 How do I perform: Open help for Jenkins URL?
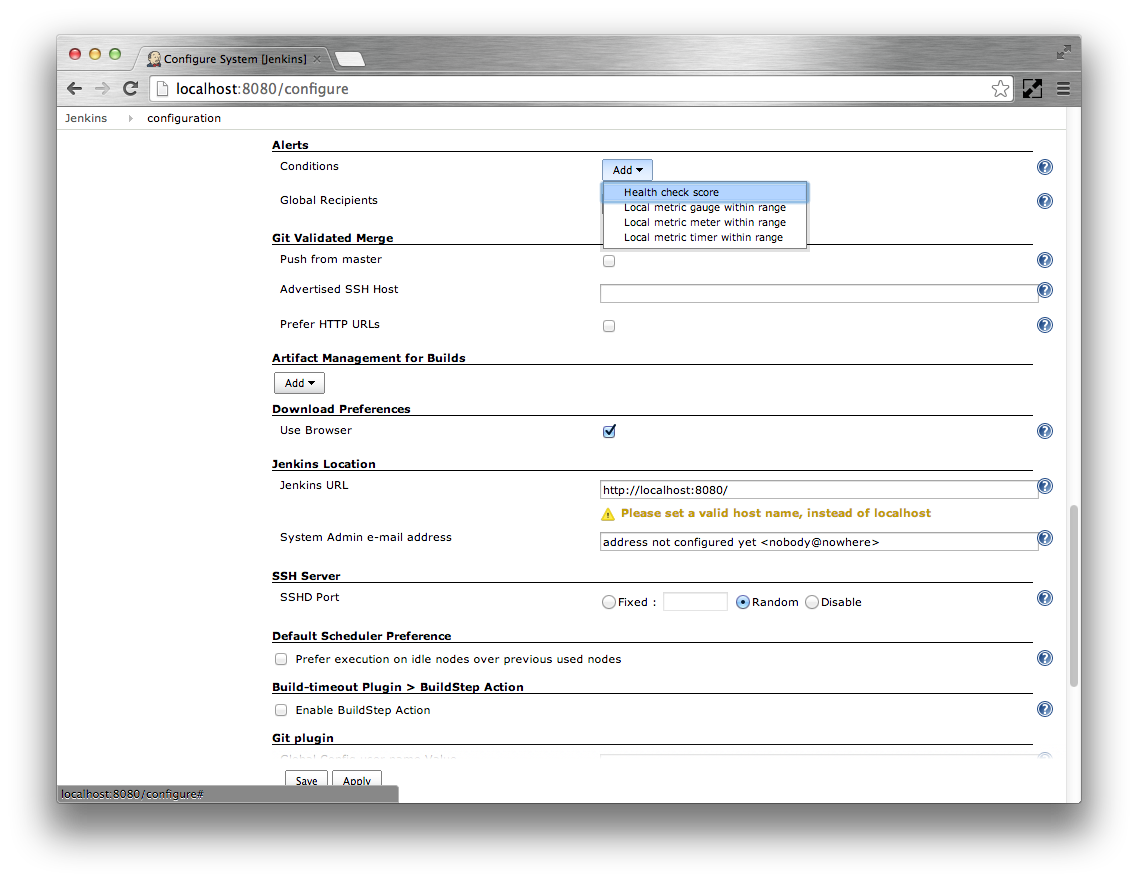(1044, 486)
